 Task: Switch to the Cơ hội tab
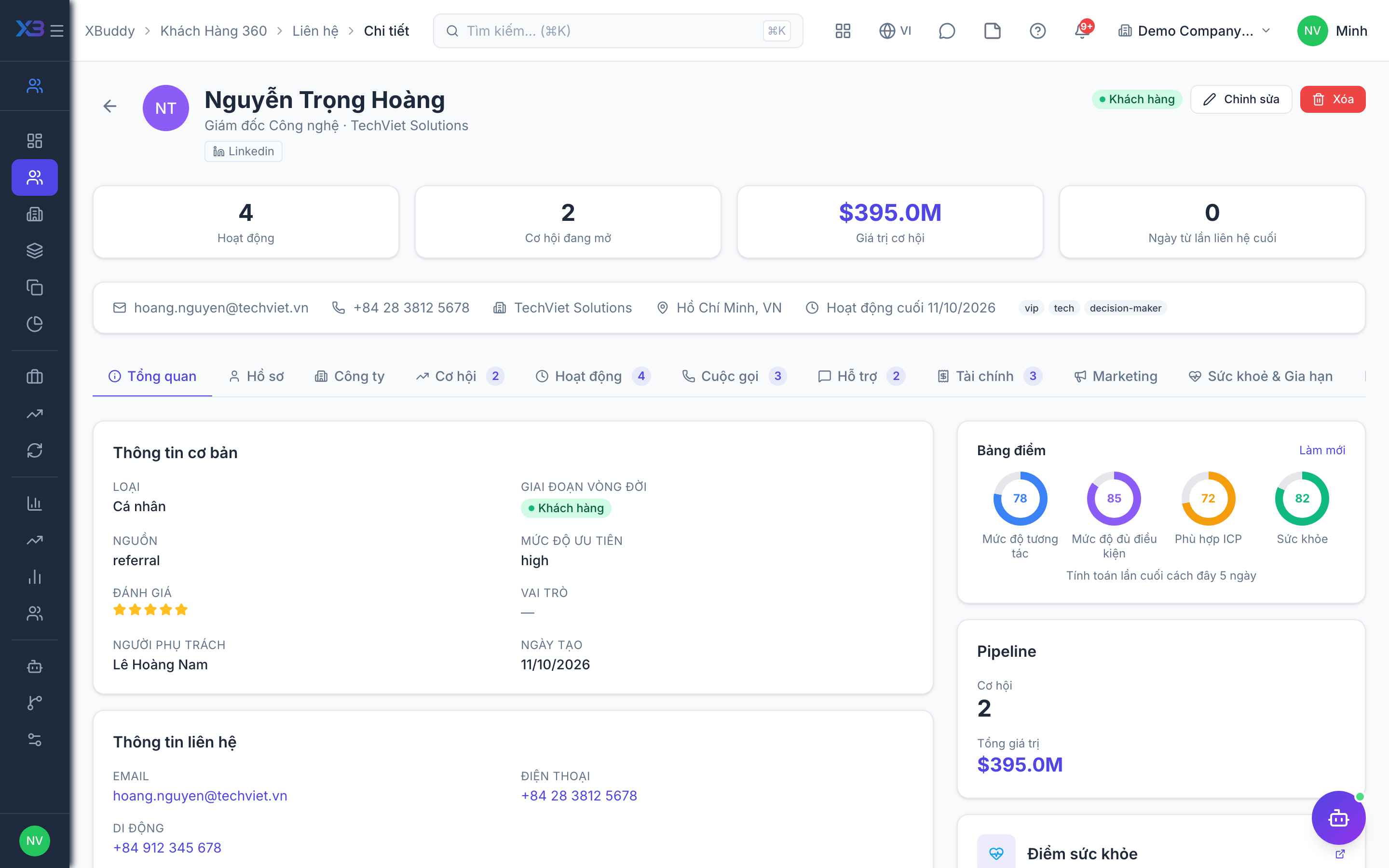460,376
